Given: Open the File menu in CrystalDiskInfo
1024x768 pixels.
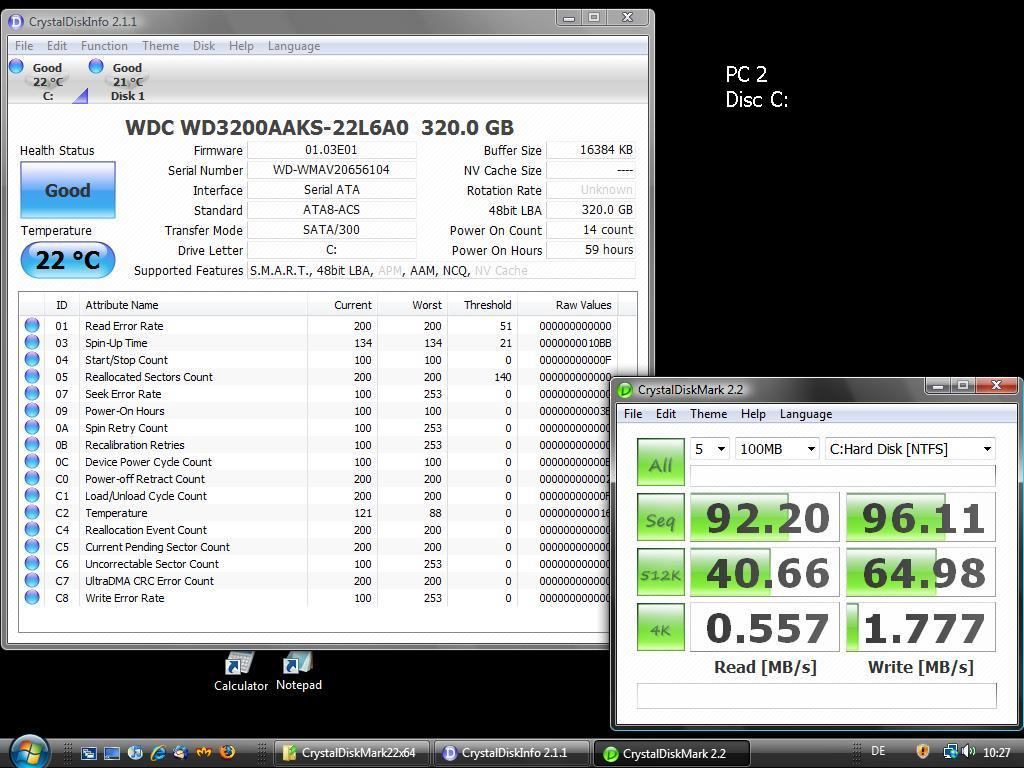Looking at the screenshot, I should point(24,46).
